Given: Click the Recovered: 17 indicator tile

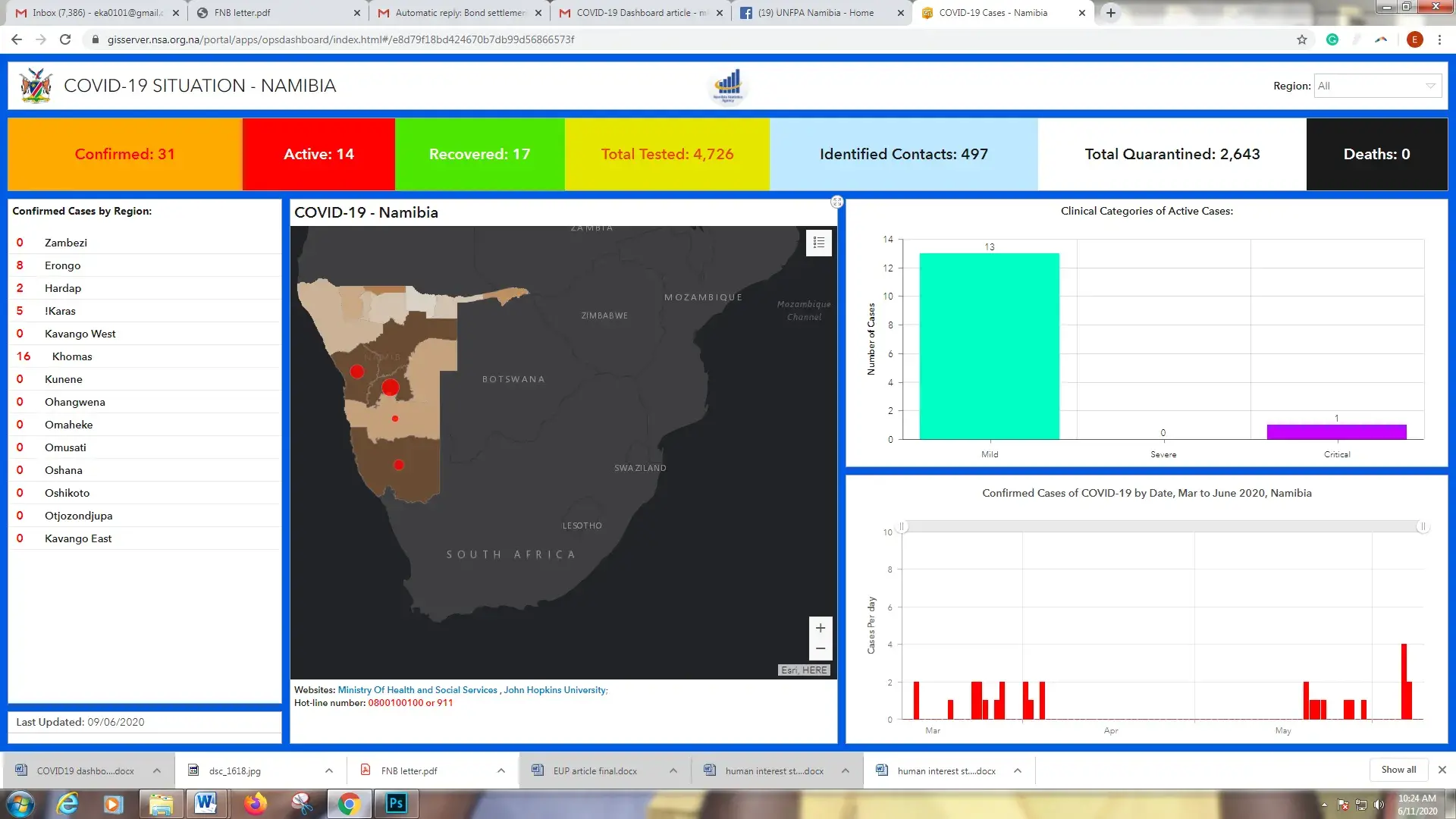Looking at the screenshot, I should point(479,154).
